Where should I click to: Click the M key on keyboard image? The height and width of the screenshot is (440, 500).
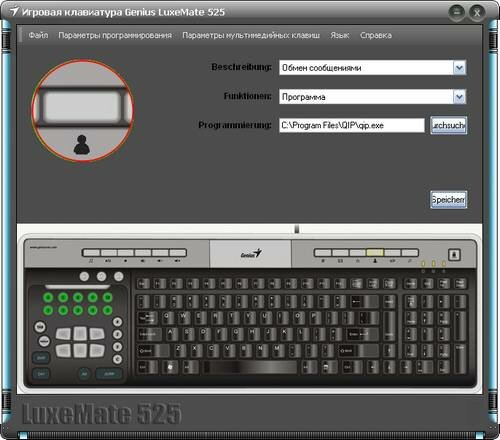pyautogui.click(x=278, y=350)
